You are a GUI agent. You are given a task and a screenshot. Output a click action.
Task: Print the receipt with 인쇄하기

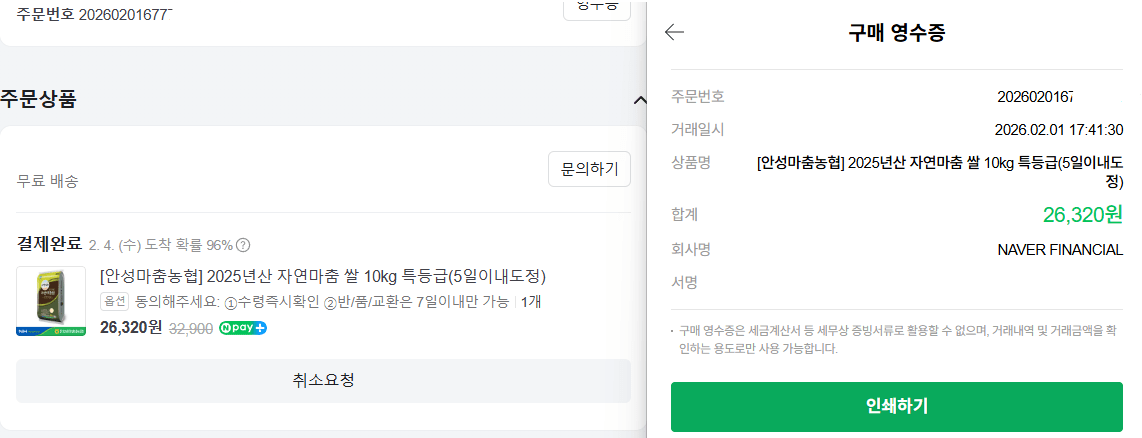(897, 406)
